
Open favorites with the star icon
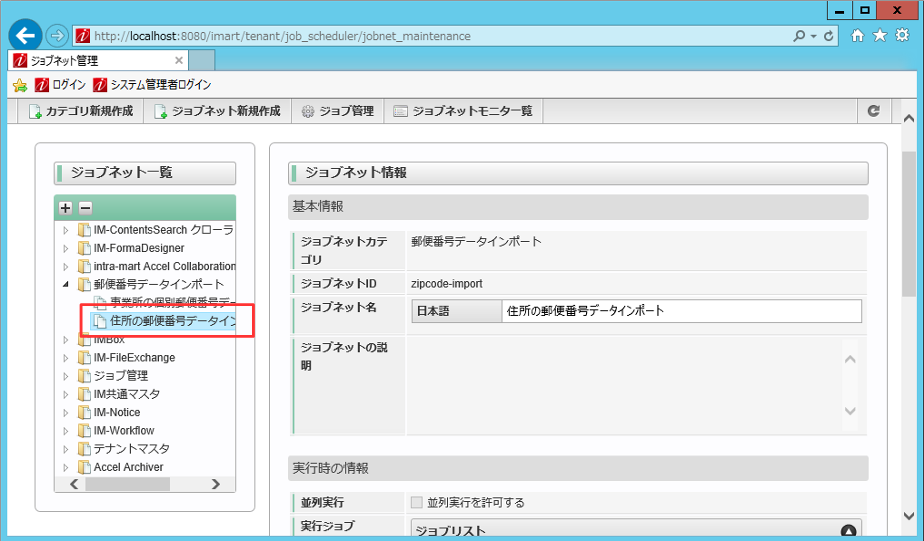tap(880, 35)
